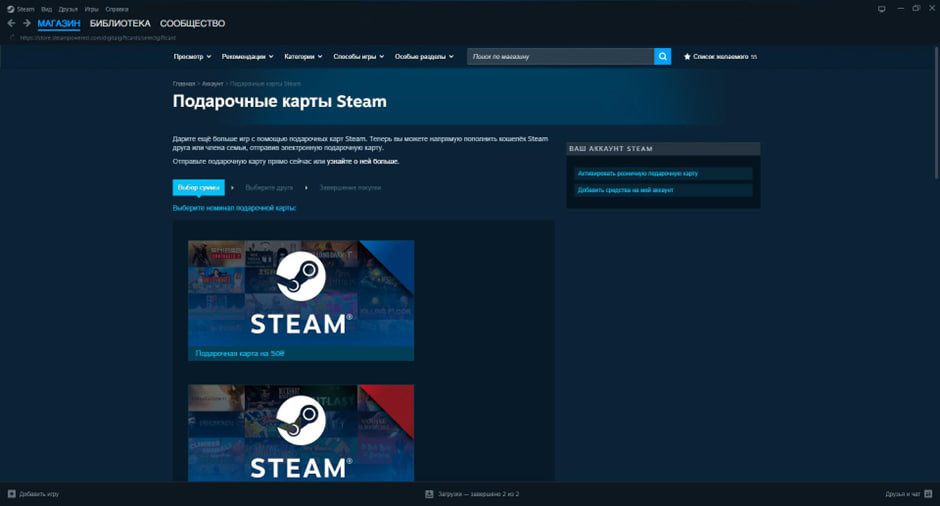The image size is (940, 506).
Task: Click the page reload icon by the URL
Action: pos(13,38)
